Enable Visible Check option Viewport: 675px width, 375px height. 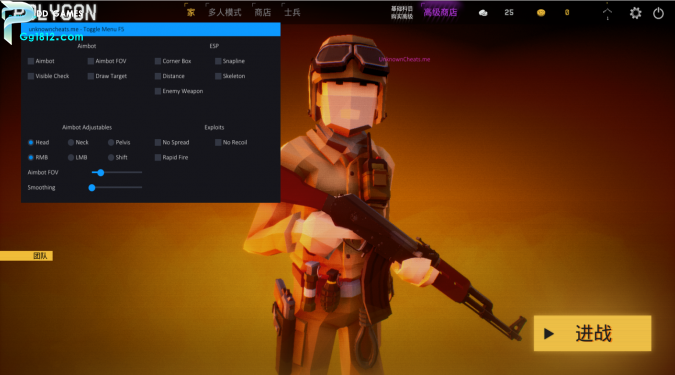[31, 76]
